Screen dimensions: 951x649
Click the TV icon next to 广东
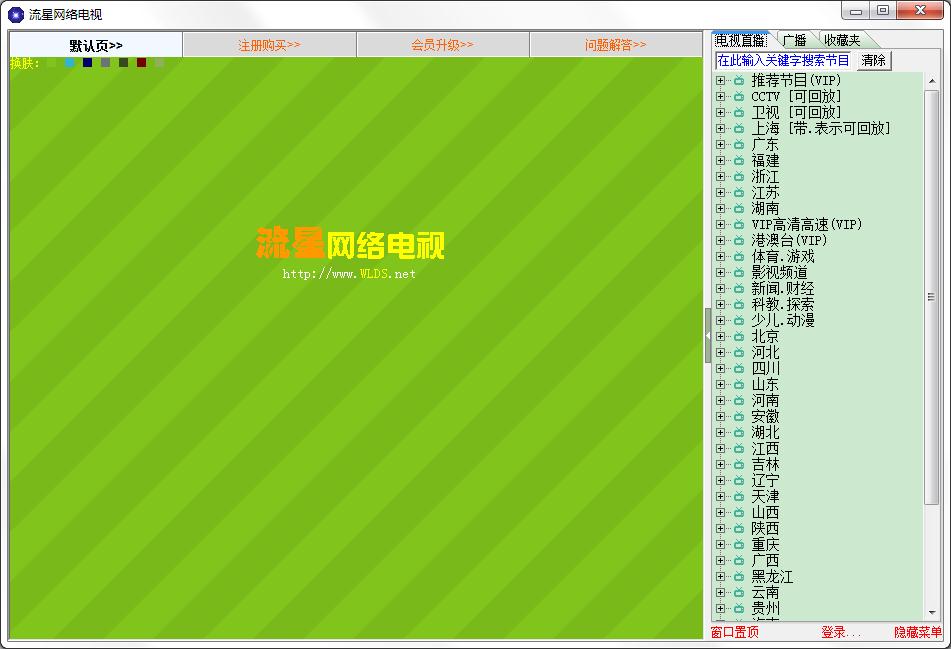[739, 145]
